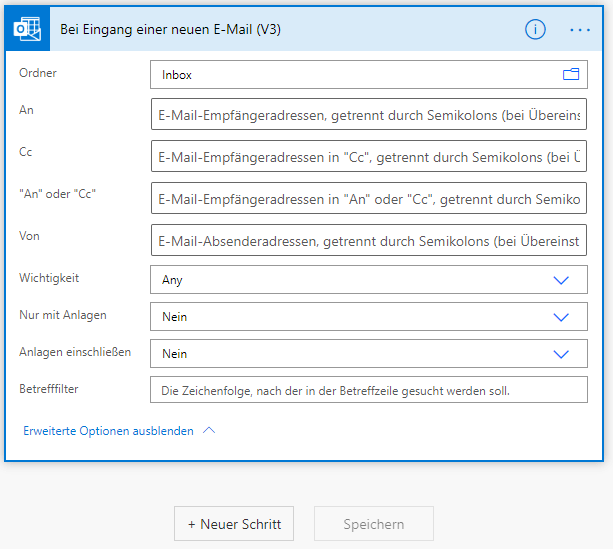The image size is (613, 549).
Task: Click the Betrefffilter input field
Action: click(369, 389)
